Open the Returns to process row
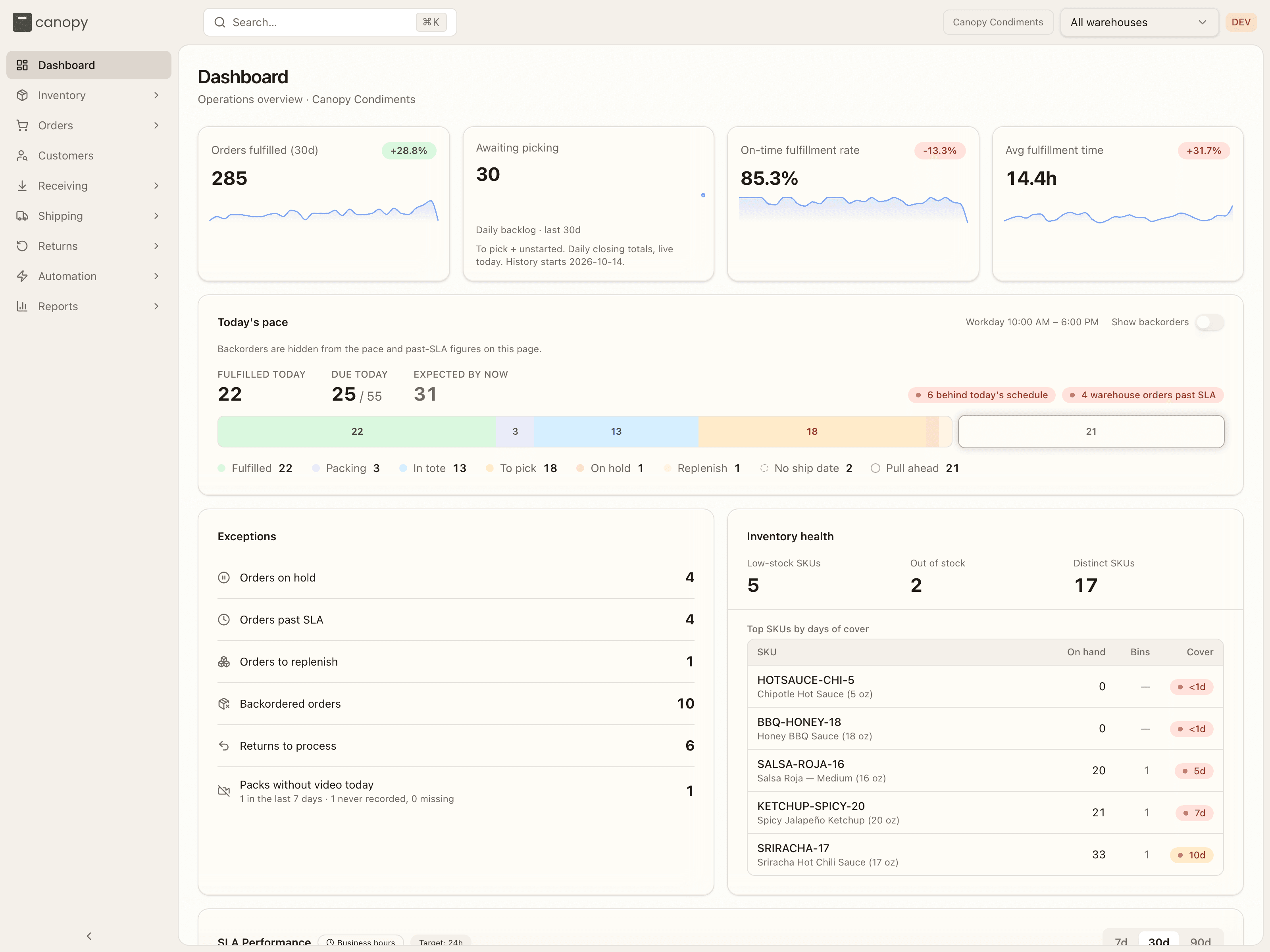This screenshot has width=1270, height=952. (x=456, y=745)
